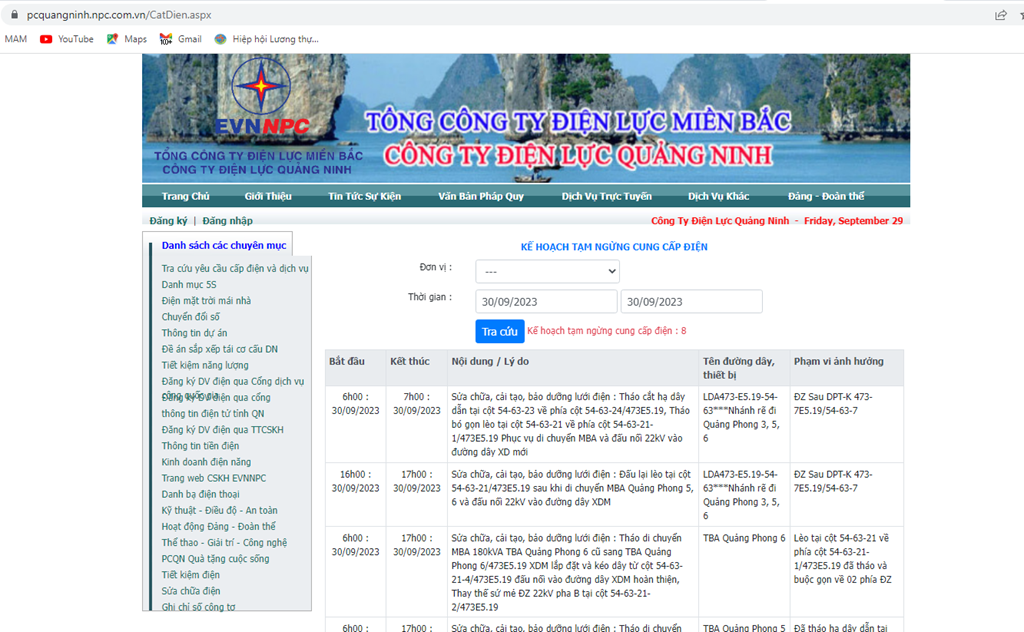Click the end date field 30/09/2023
Screen dimensions: 1024x632
pyautogui.click(x=692, y=302)
